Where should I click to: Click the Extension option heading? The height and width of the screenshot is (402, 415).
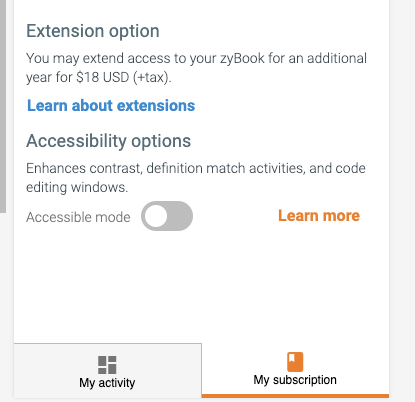click(x=93, y=31)
